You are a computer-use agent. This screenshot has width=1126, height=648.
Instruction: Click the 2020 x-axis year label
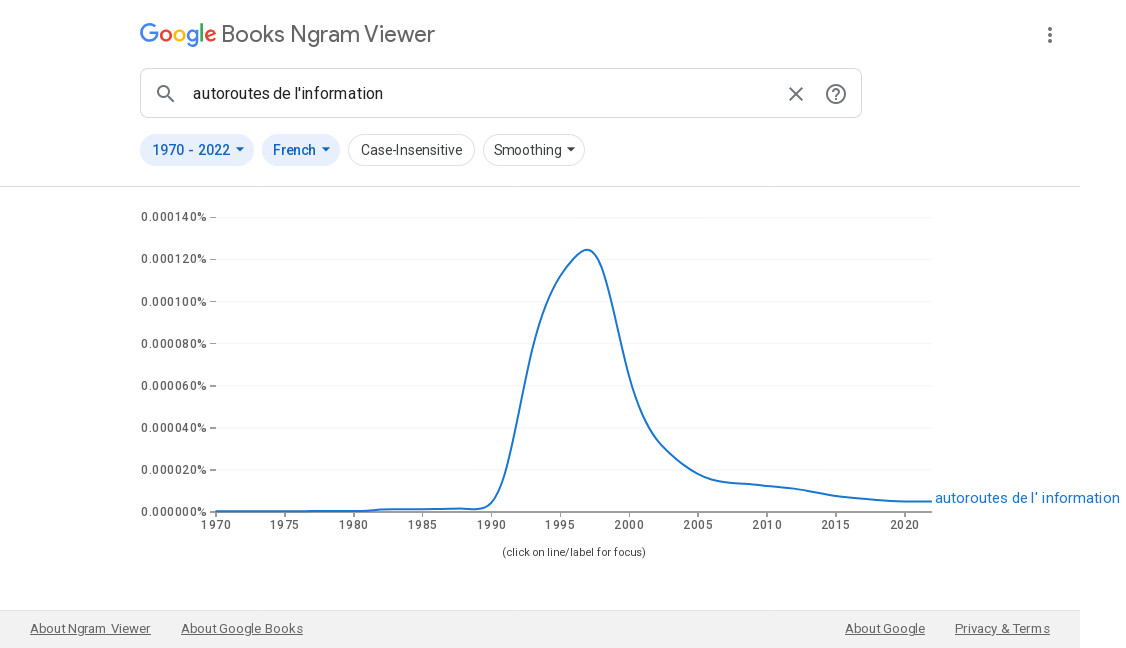pyautogui.click(x=904, y=525)
